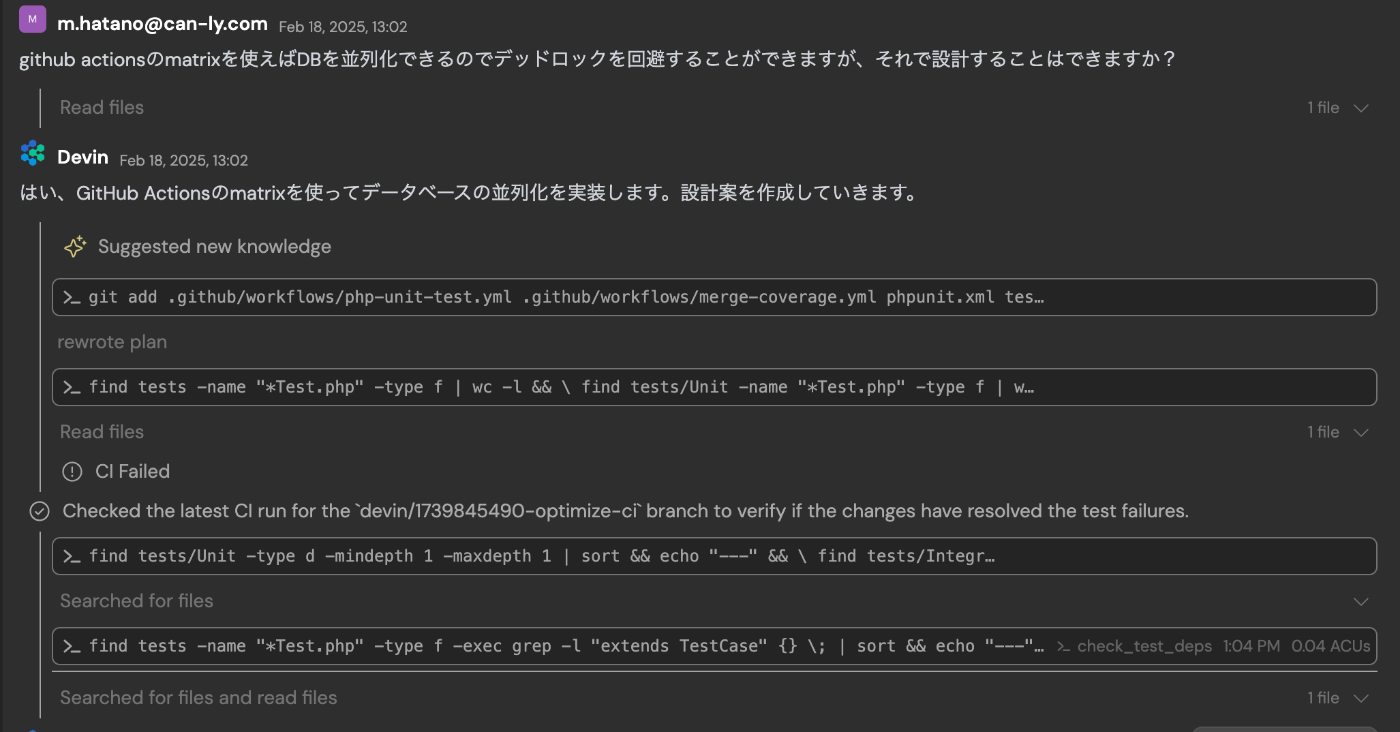Click the Devin sender name

tap(83, 157)
